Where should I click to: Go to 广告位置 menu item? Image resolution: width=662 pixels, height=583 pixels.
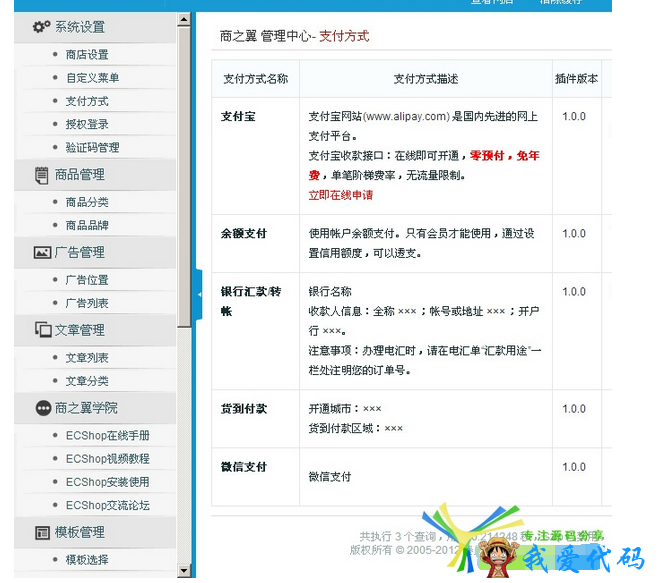pos(87,279)
